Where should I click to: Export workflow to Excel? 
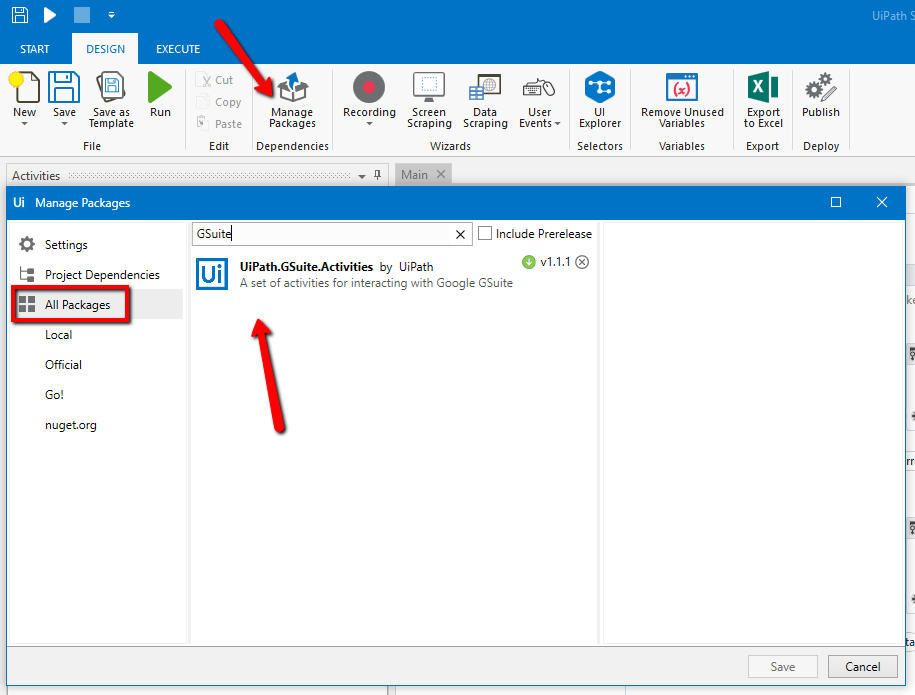coord(763,101)
